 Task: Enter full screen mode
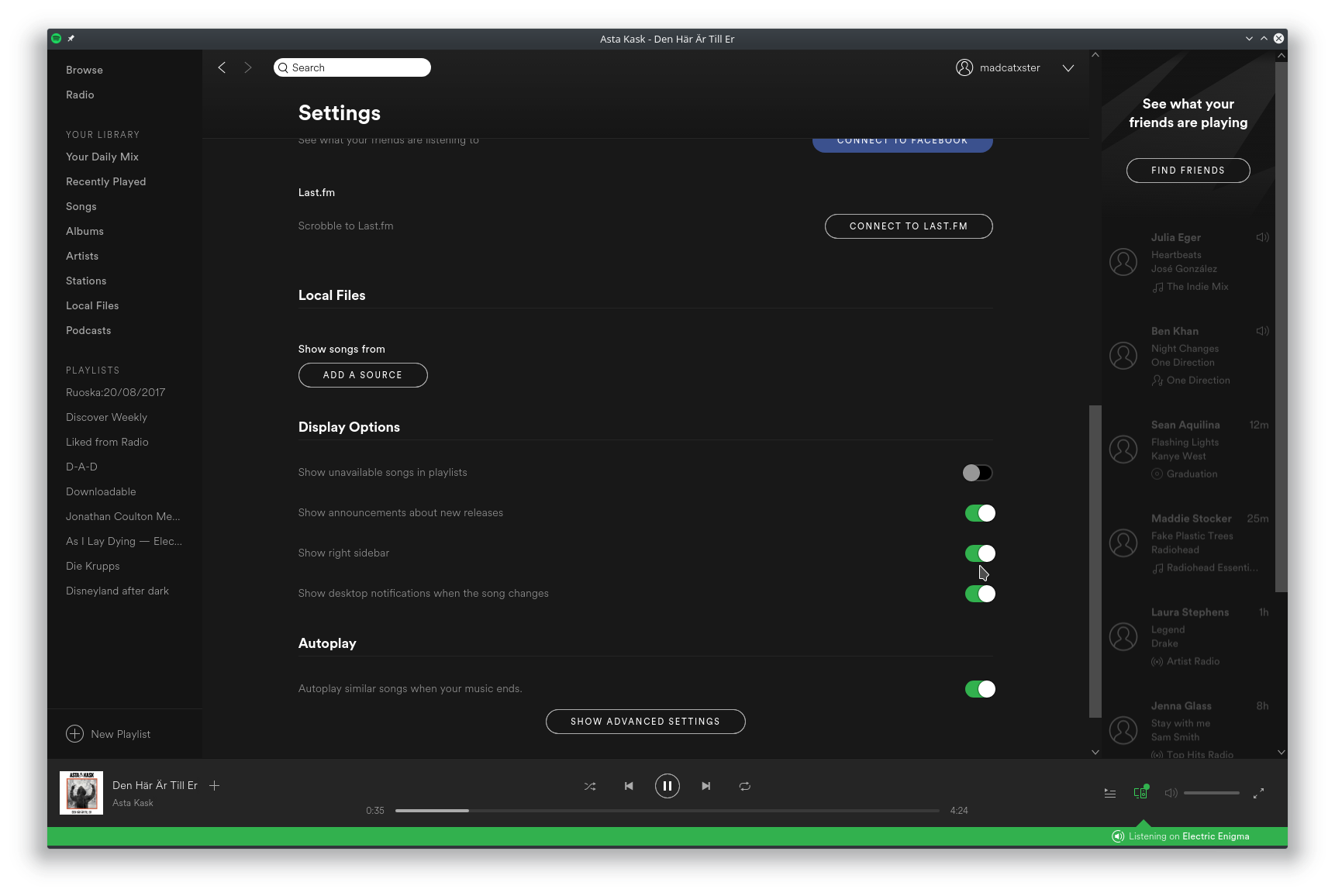click(x=1259, y=793)
